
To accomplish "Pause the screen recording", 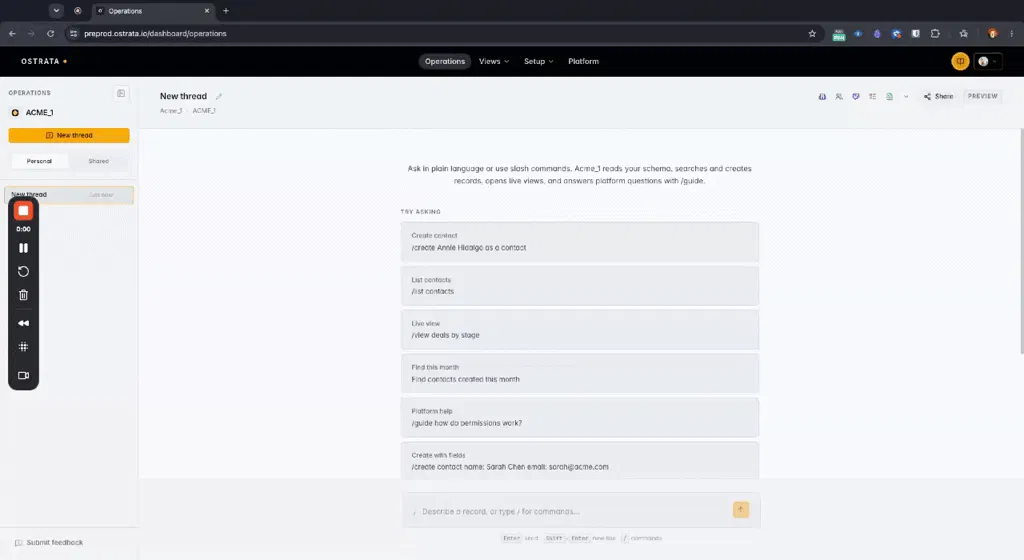I will click(24, 248).
